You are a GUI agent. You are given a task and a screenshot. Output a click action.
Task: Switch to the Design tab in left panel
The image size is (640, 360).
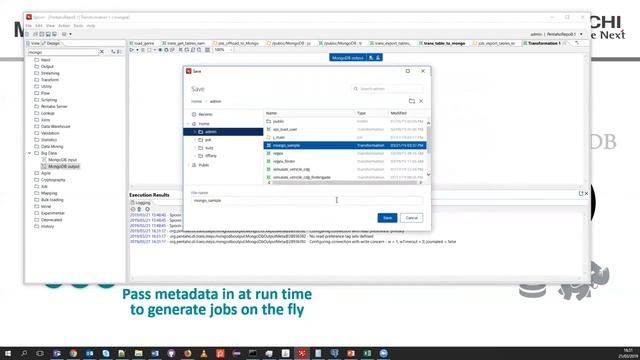[51, 43]
